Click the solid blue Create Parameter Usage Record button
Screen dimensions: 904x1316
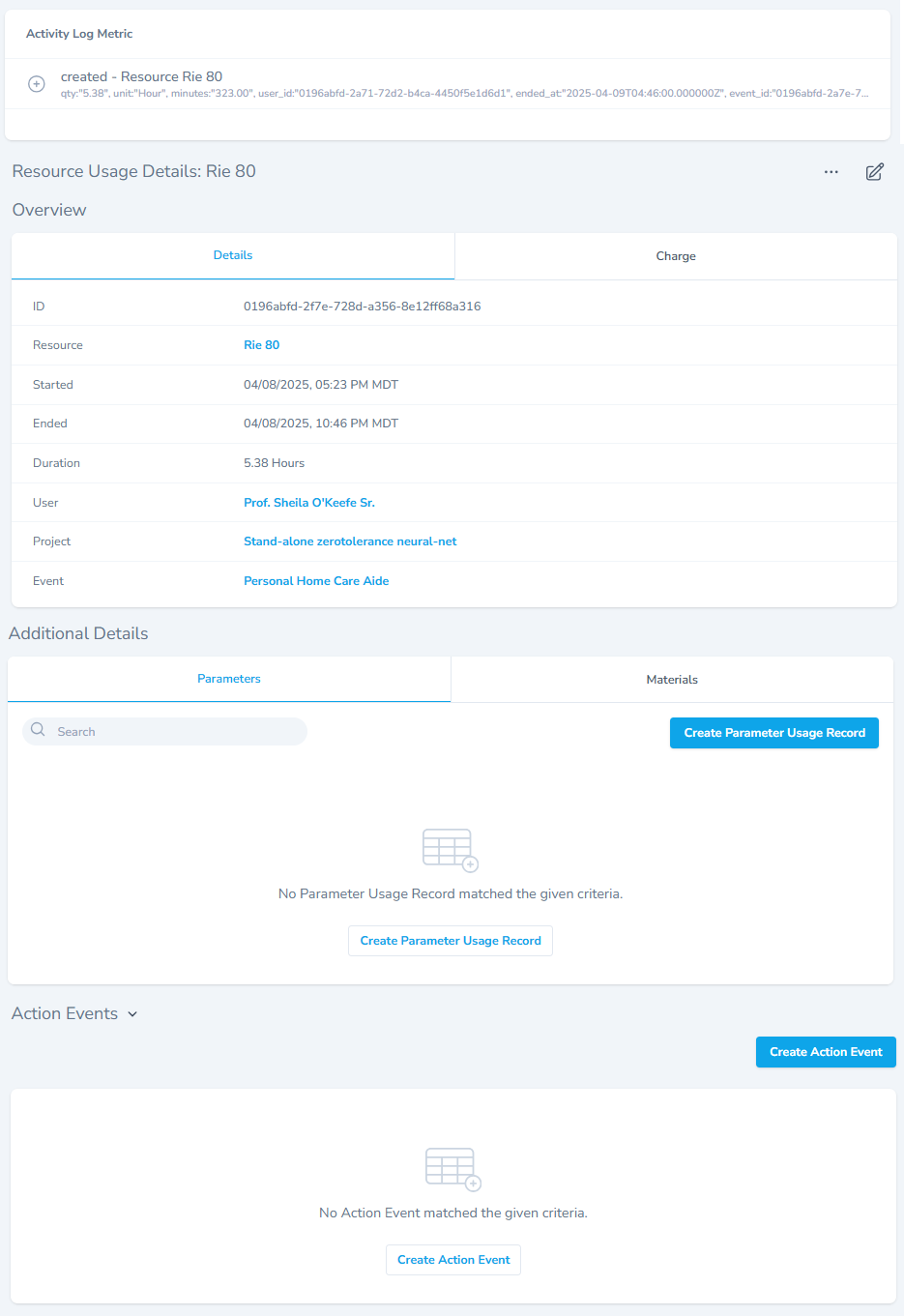click(x=773, y=733)
